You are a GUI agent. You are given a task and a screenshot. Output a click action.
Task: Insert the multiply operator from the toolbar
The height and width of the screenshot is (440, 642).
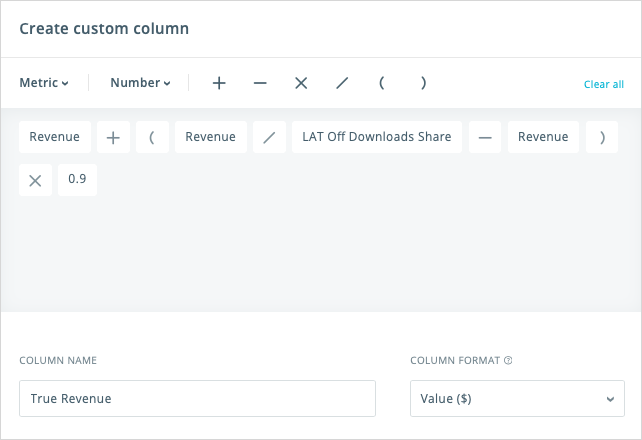click(301, 83)
